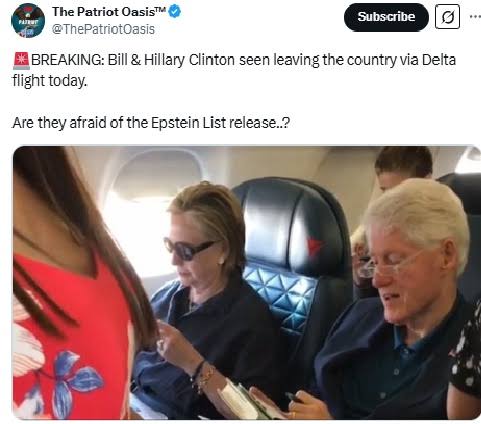Image resolution: width=481 pixels, height=424 pixels.
Task: Open the @ThePatriotOasis handle link
Action: (103, 29)
